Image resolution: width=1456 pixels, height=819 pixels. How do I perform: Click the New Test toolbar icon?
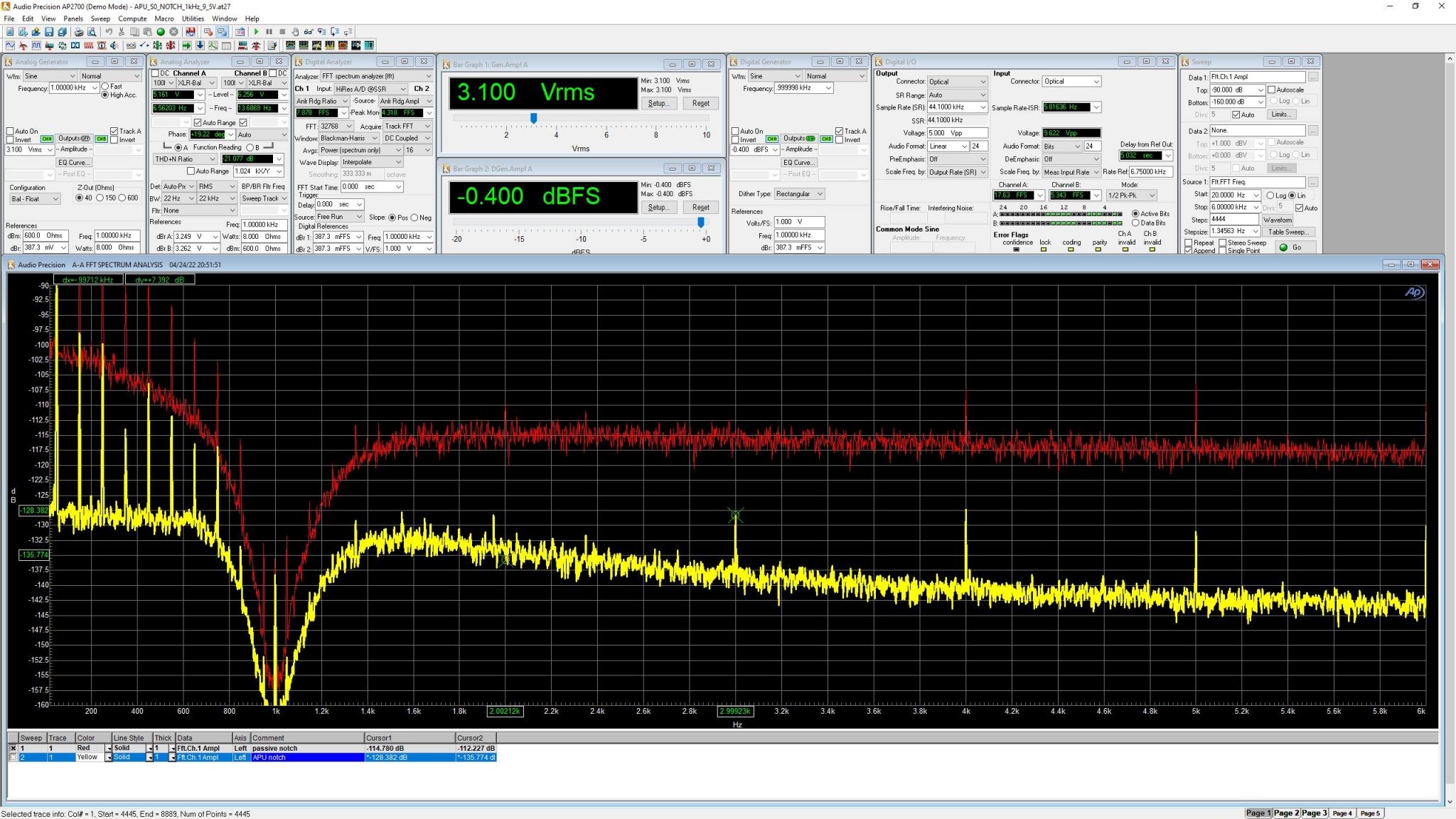point(10,32)
